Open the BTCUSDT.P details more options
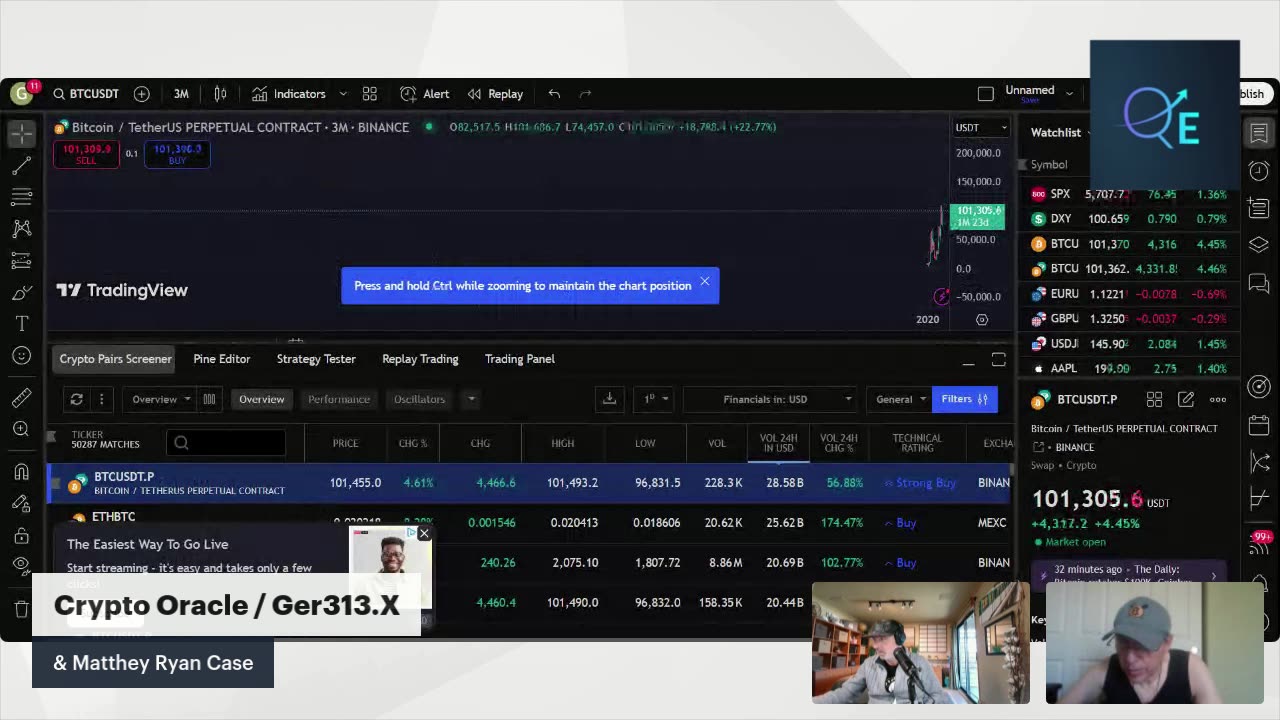This screenshot has height=720, width=1280. (1218, 400)
